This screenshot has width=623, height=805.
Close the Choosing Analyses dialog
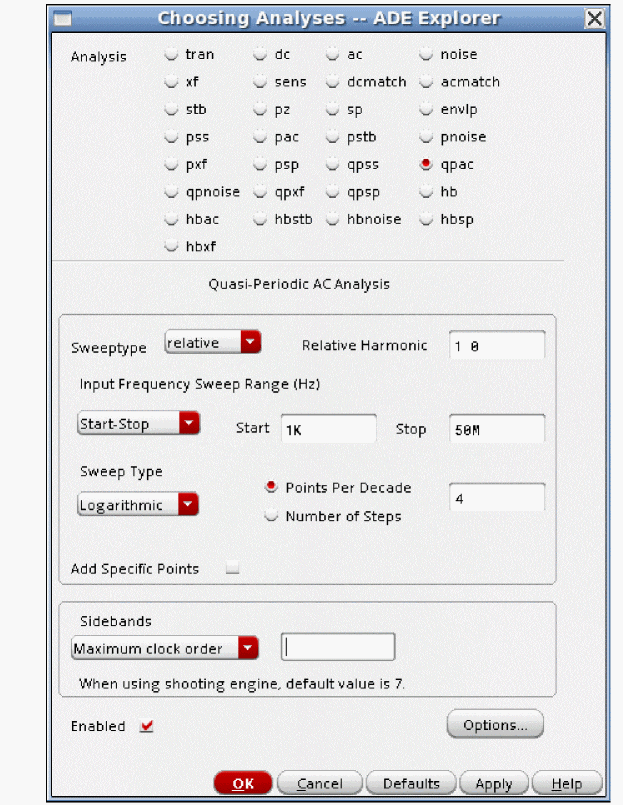pos(595,19)
